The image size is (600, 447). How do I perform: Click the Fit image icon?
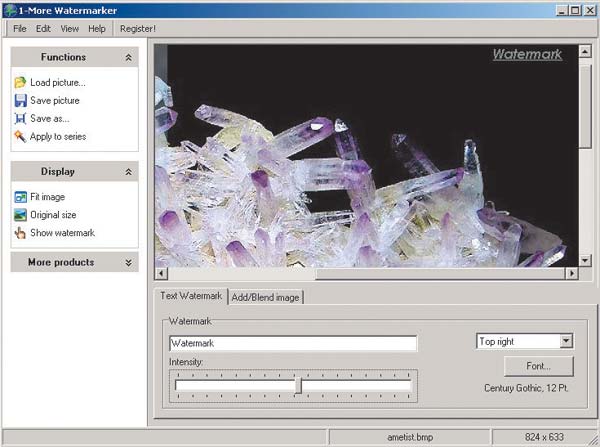tap(20, 197)
